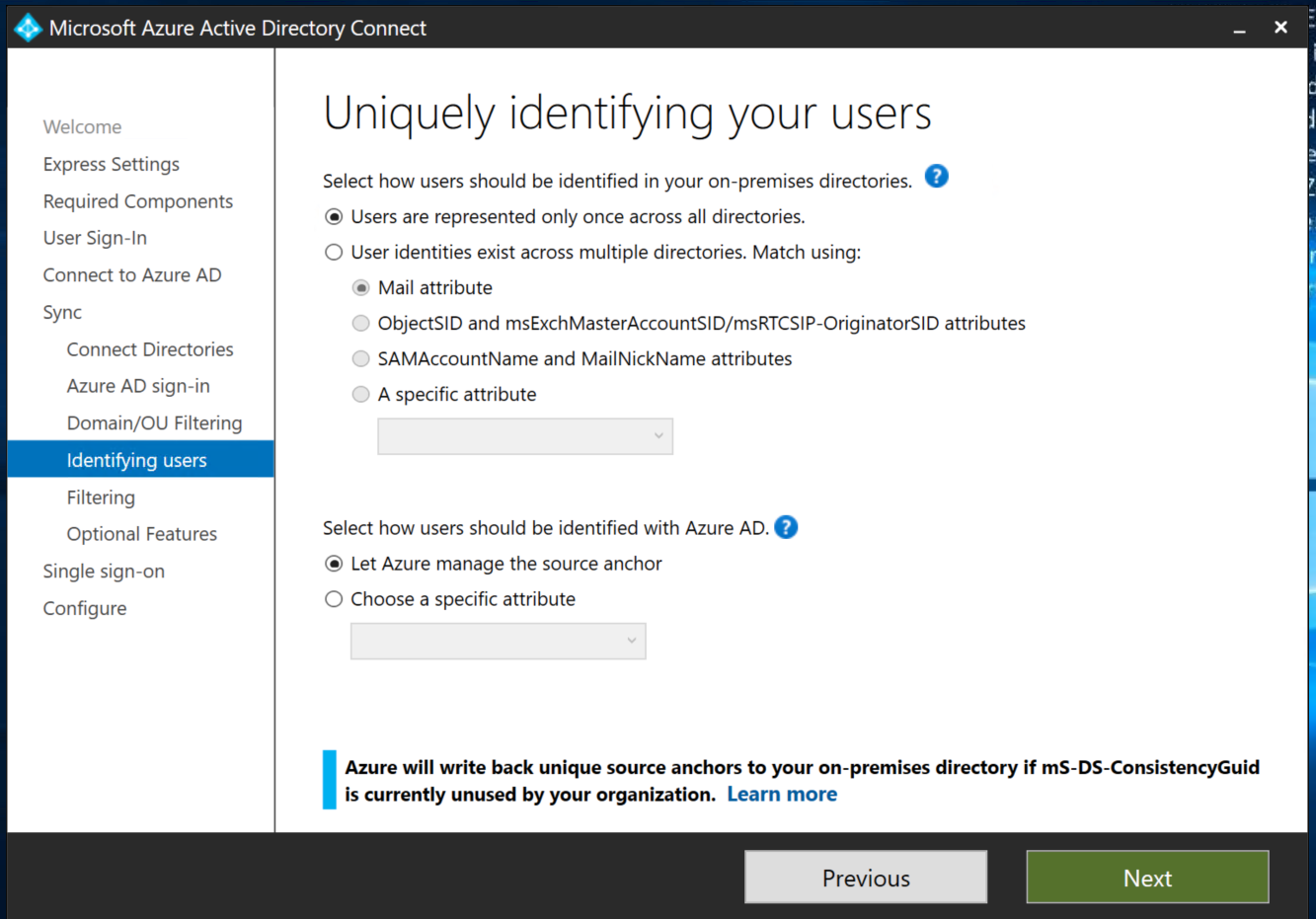Choose ObjectSID and msExchMasterAccountSID option

click(x=361, y=324)
